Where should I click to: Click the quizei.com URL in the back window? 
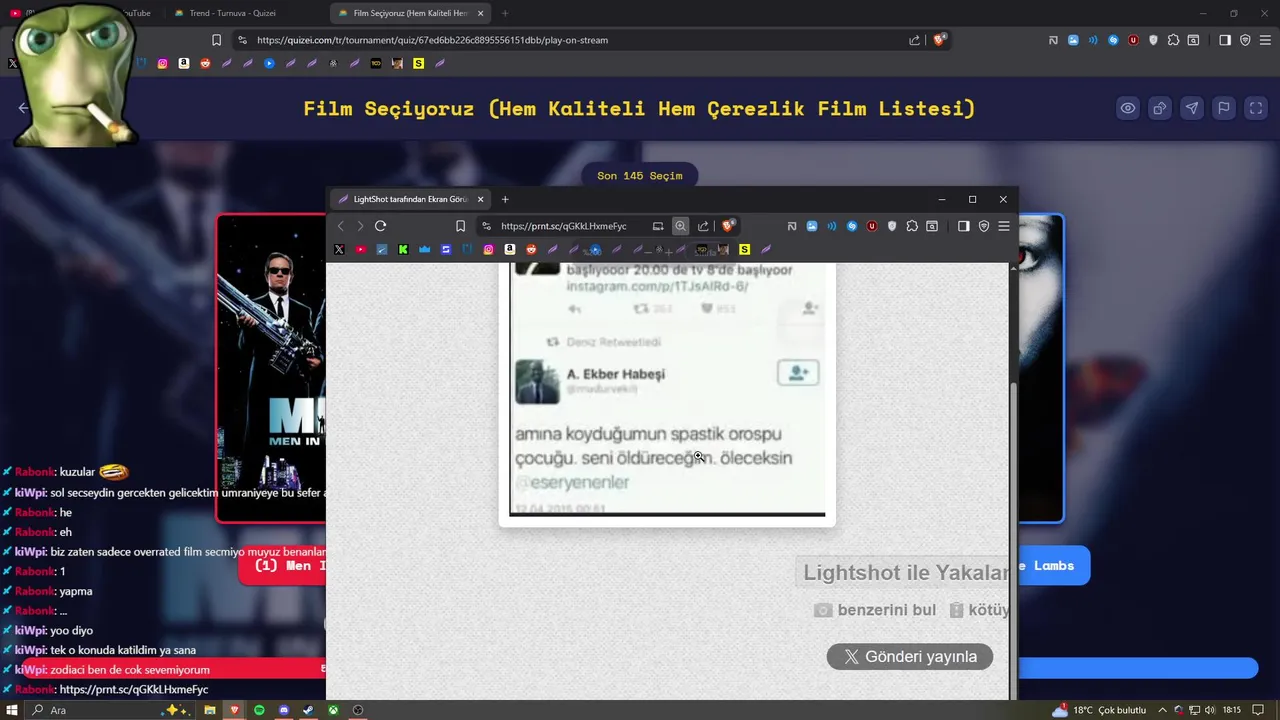click(432, 40)
